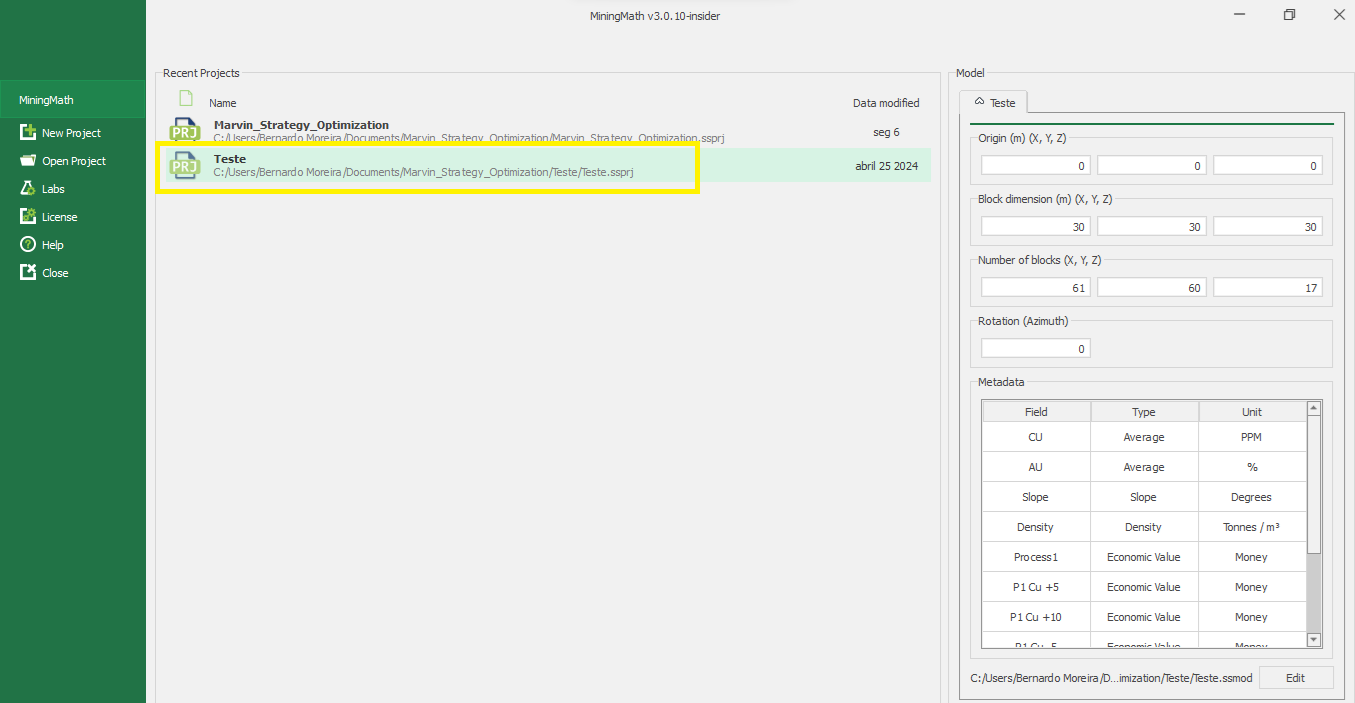Open Labs via the flask icon
Viewport: 1355px width, 703px height.
[x=28, y=189]
